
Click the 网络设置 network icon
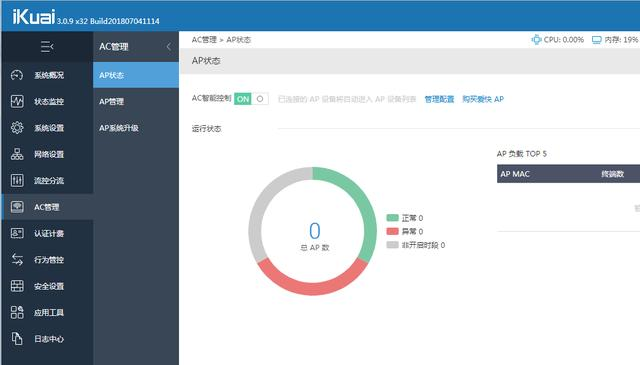pyautogui.click(x=17, y=154)
